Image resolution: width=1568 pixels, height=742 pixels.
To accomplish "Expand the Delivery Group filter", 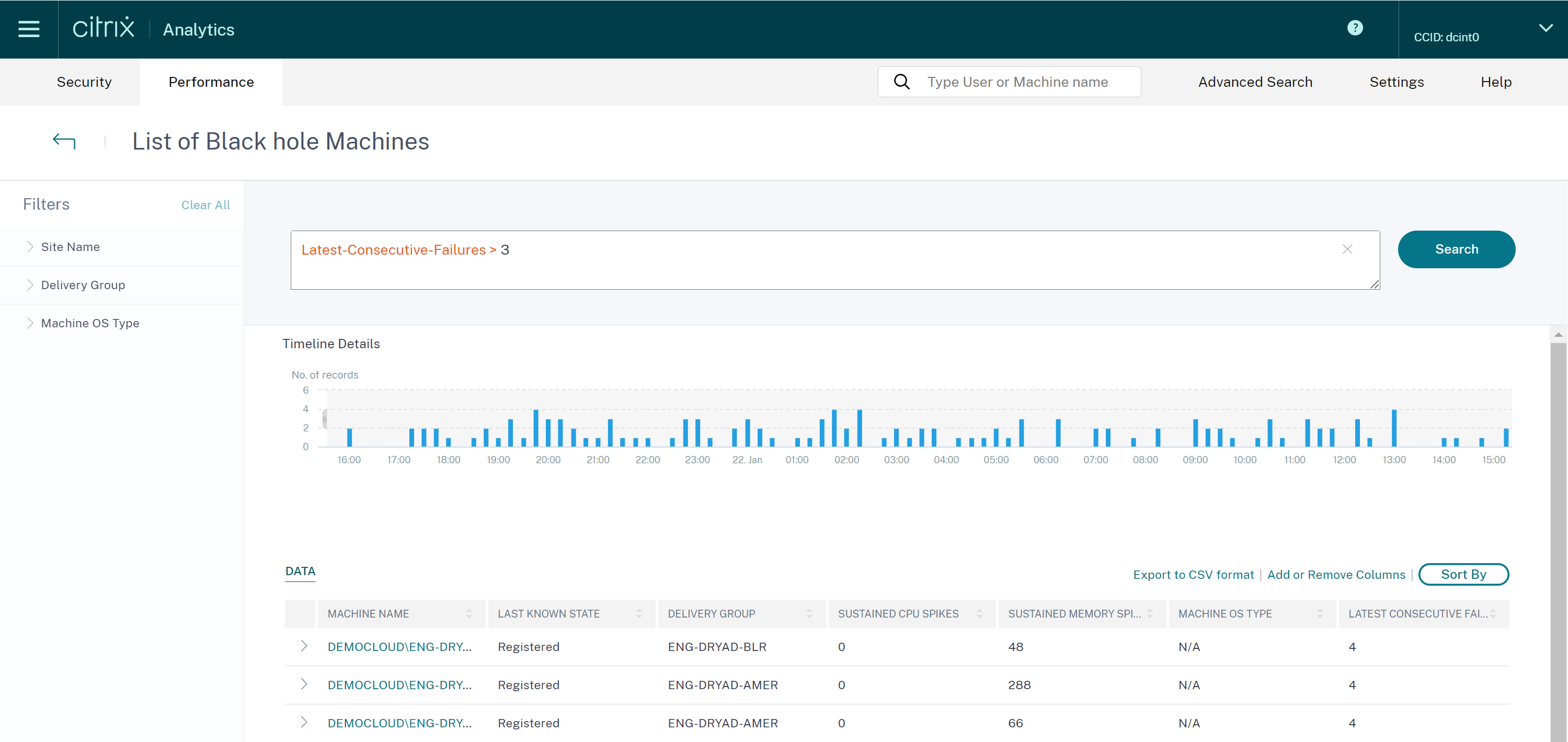I will tap(30, 285).
